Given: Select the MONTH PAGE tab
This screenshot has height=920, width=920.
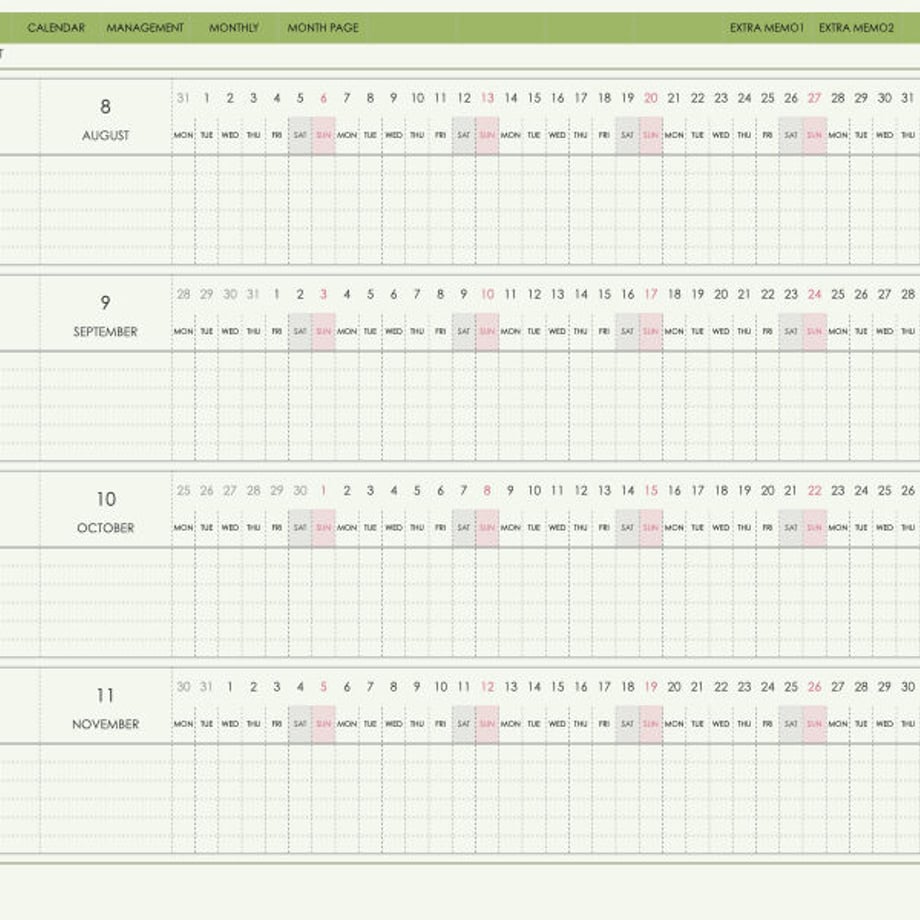Looking at the screenshot, I should 323,28.
